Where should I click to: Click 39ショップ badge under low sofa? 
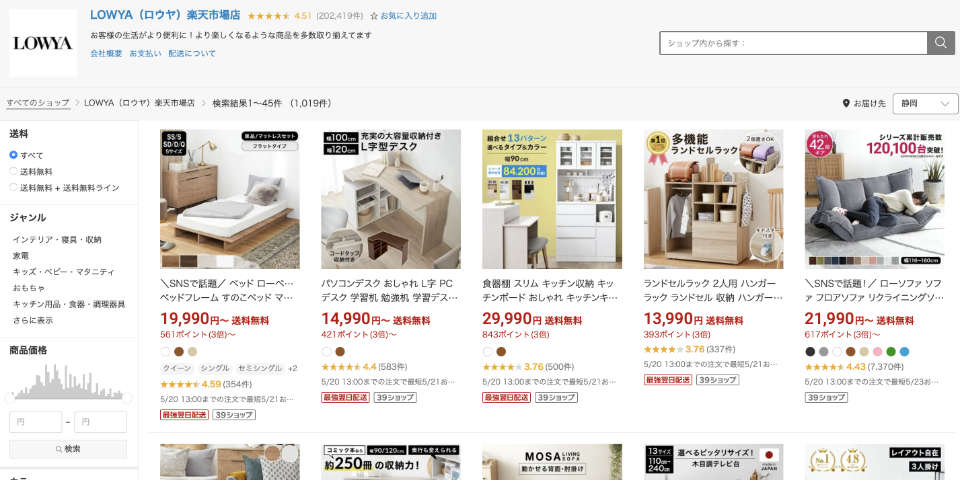click(826, 397)
